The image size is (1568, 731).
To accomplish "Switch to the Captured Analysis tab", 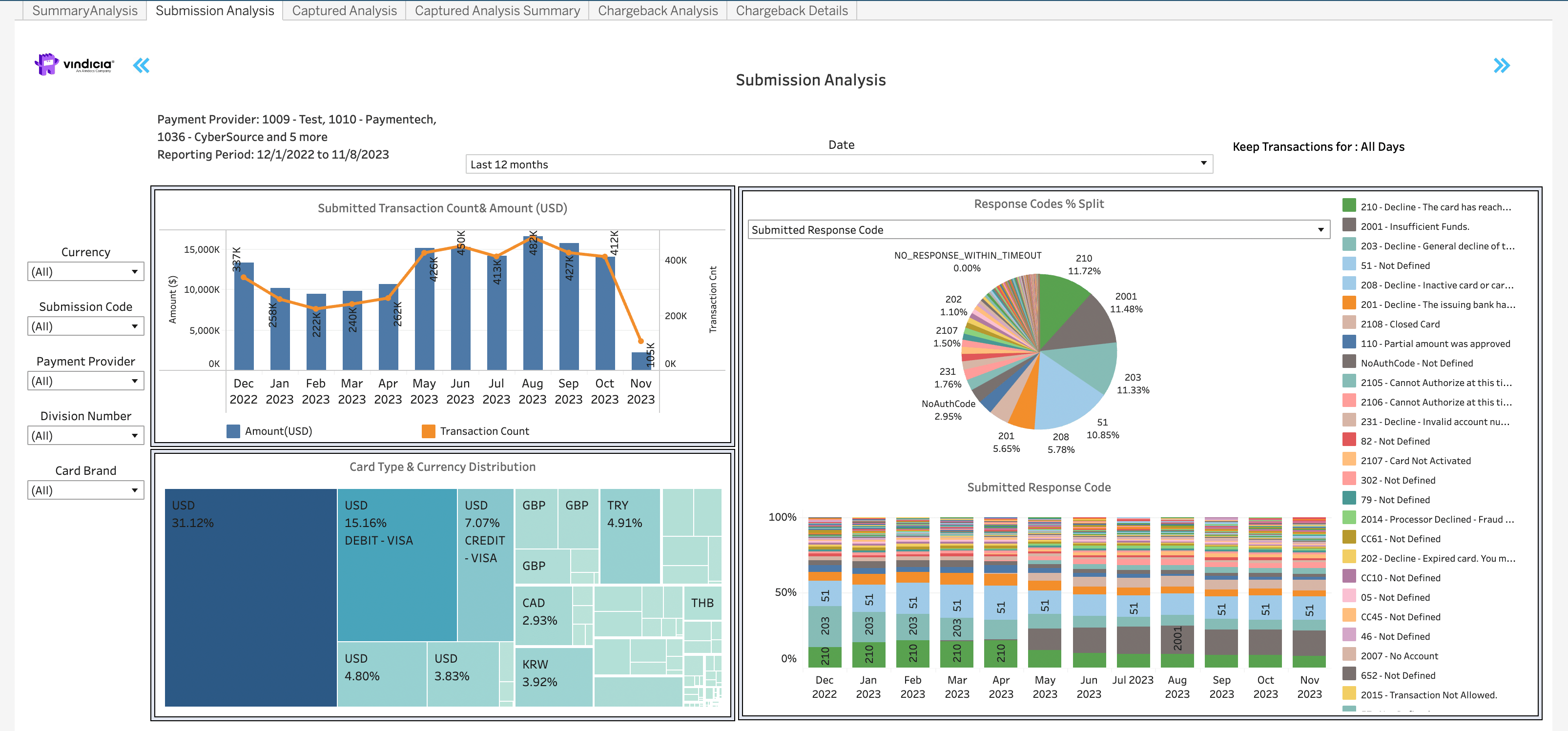I will [344, 10].
